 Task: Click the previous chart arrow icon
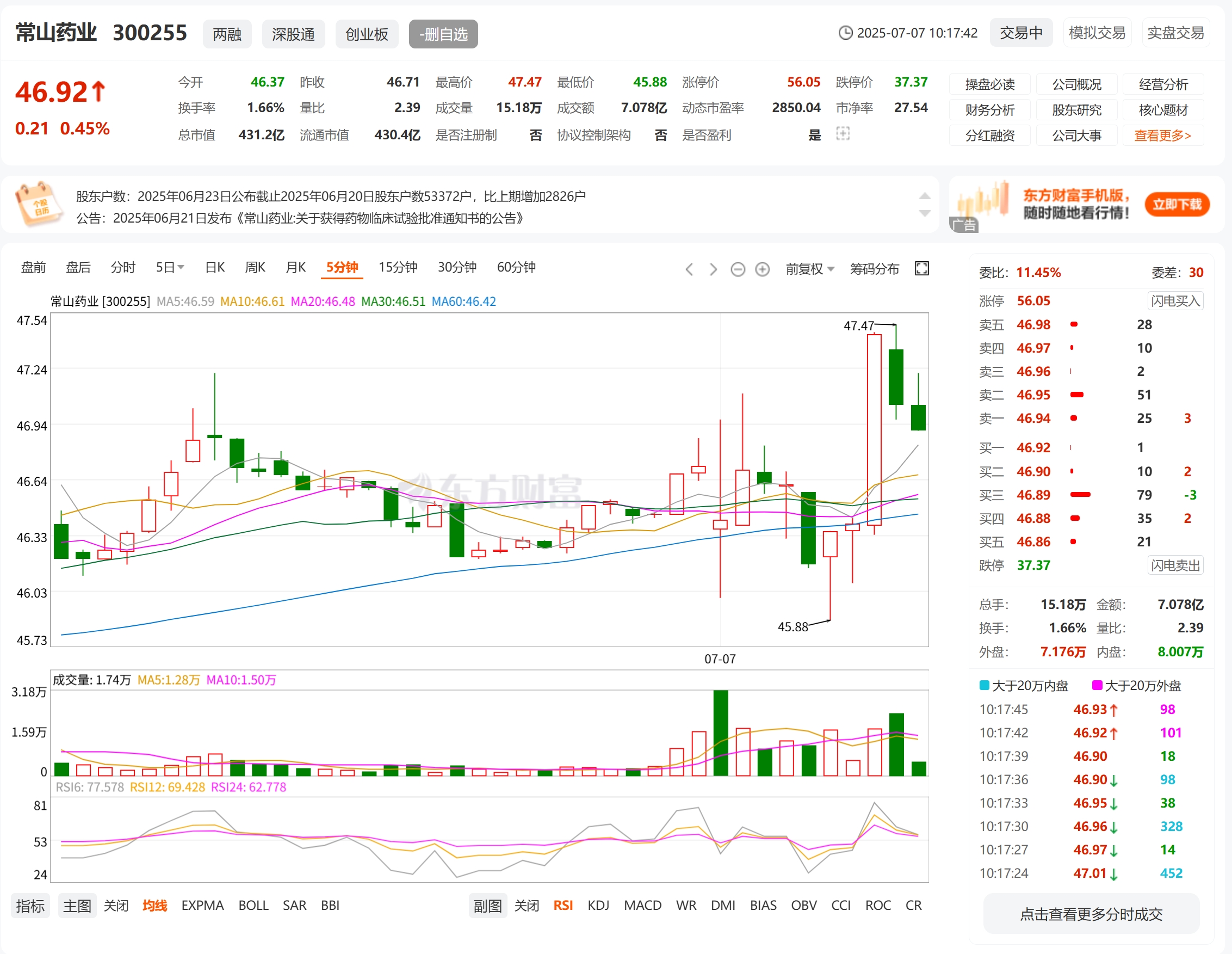[x=689, y=269]
